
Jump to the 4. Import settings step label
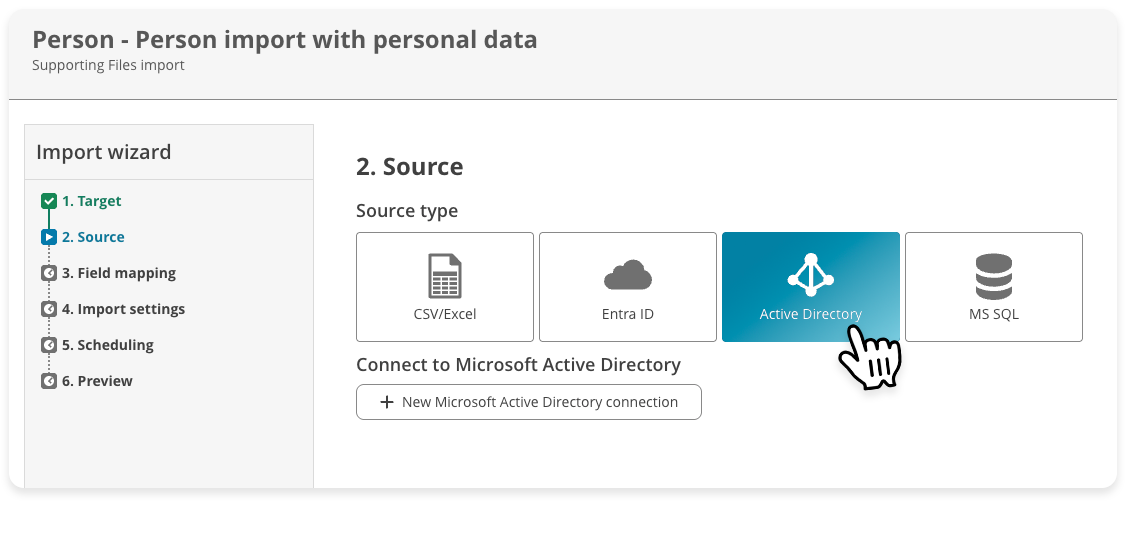[x=123, y=309]
